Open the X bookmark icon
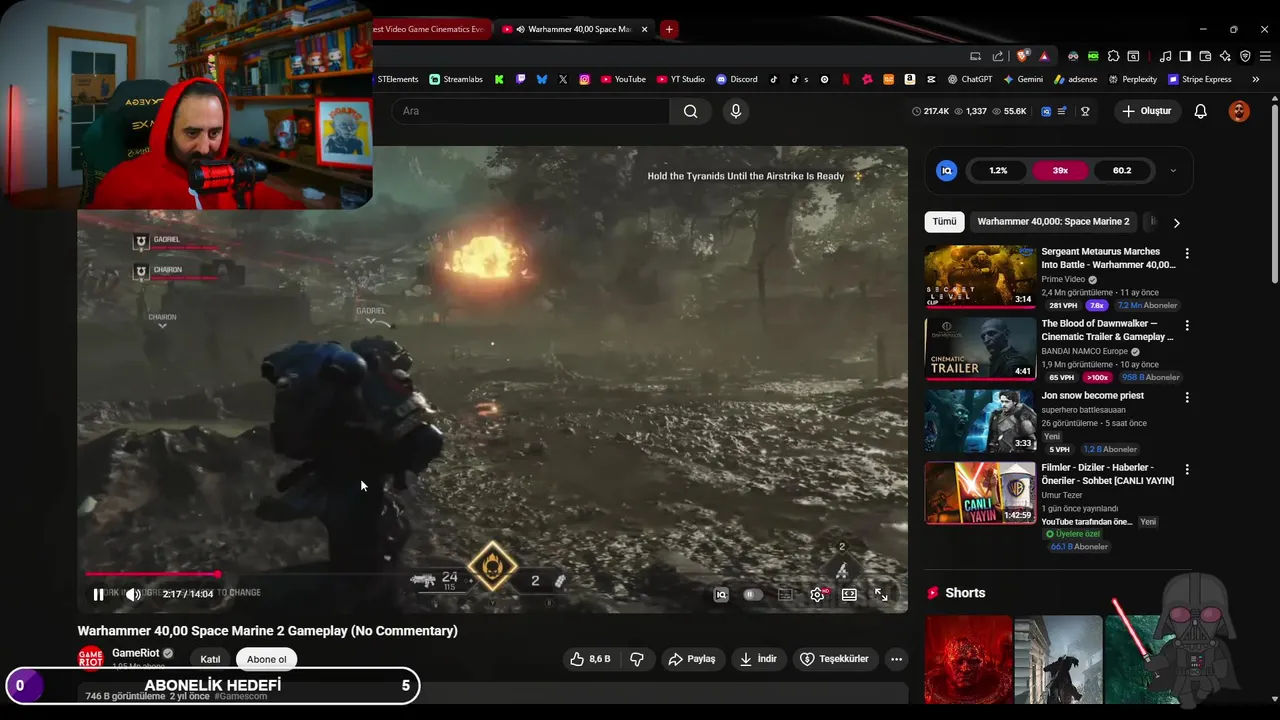The height and width of the screenshot is (720, 1280). pyautogui.click(x=563, y=79)
